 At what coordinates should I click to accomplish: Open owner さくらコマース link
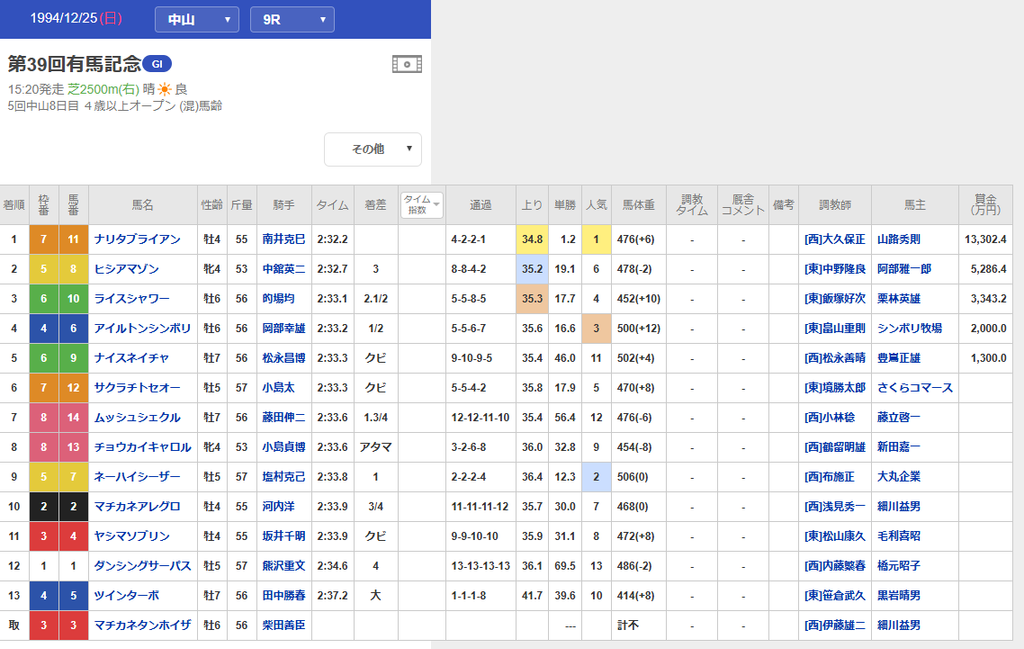coord(915,388)
